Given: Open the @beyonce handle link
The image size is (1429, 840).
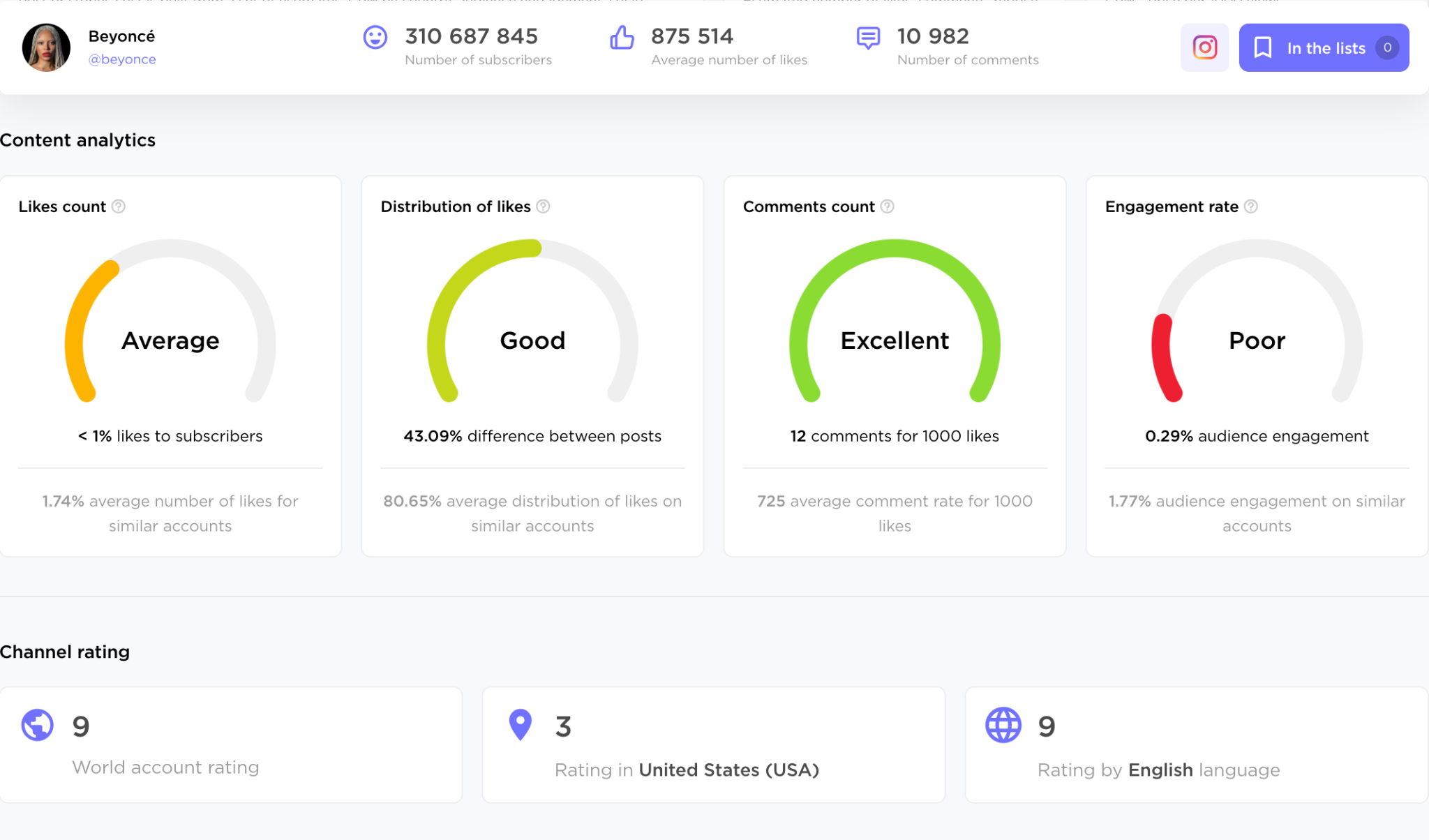Looking at the screenshot, I should pyautogui.click(x=122, y=59).
